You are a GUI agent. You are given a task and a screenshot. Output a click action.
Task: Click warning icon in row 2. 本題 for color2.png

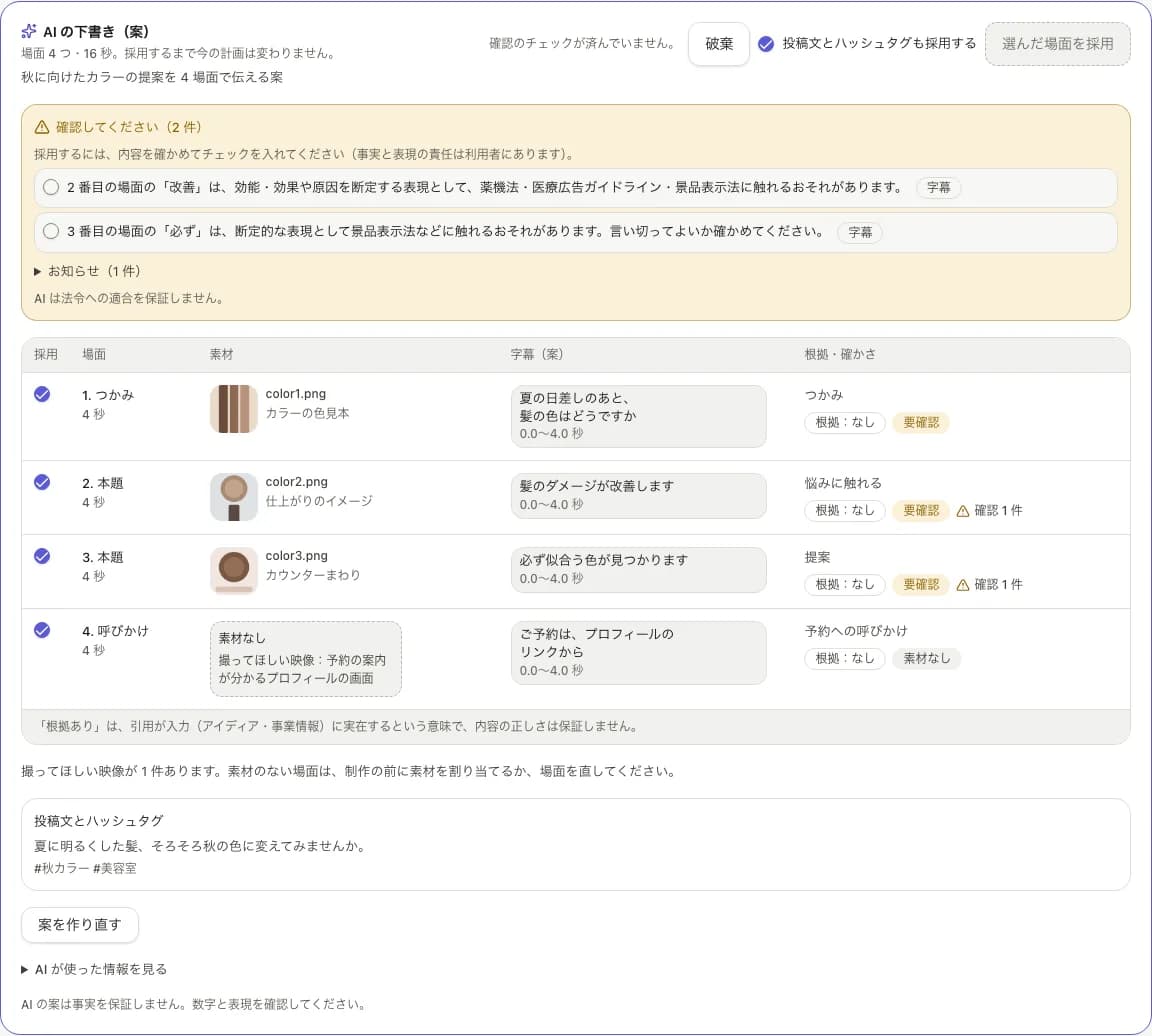coord(962,511)
